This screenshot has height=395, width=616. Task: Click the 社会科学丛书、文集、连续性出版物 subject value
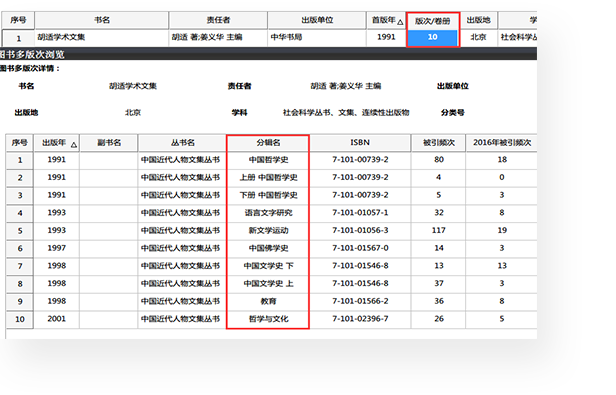[x=346, y=113]
